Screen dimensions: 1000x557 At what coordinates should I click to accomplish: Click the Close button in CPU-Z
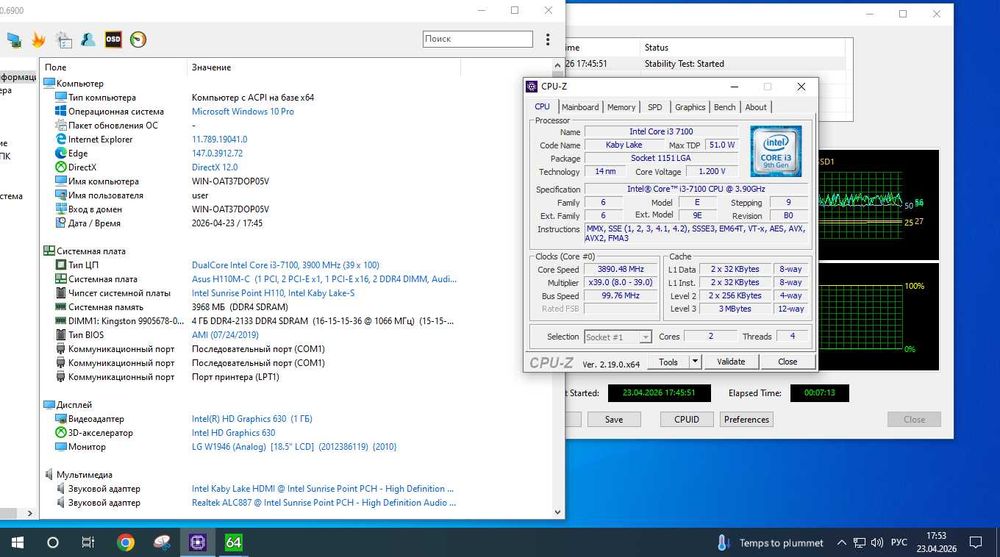click(788, 362)
